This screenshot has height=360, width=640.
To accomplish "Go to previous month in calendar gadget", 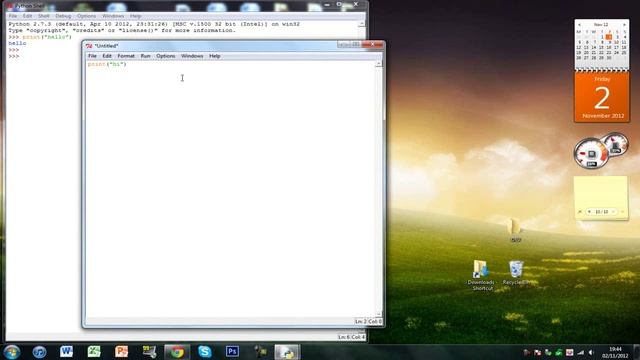I will click(x=579, y=25).
